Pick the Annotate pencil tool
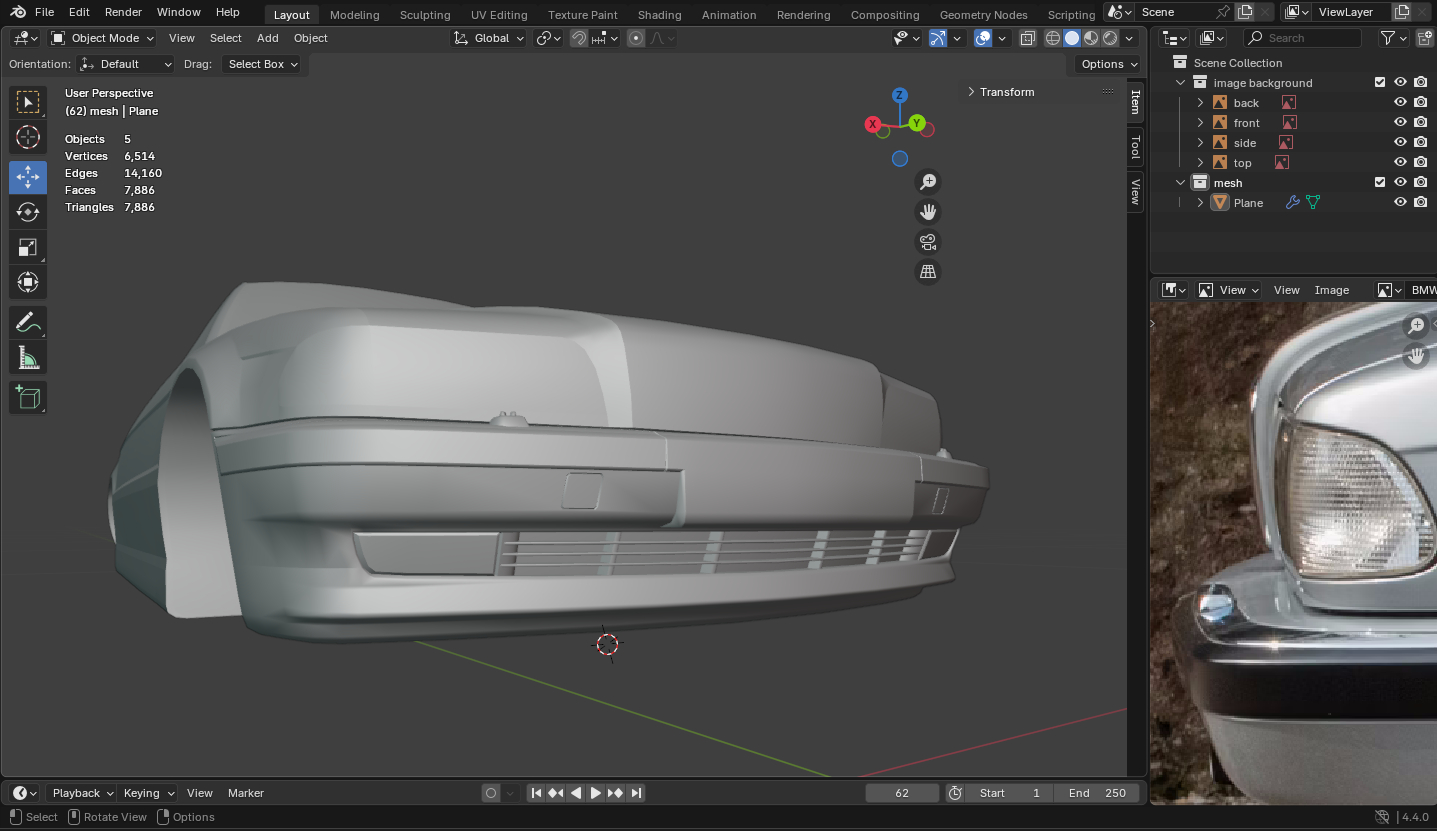 [28, 322]
